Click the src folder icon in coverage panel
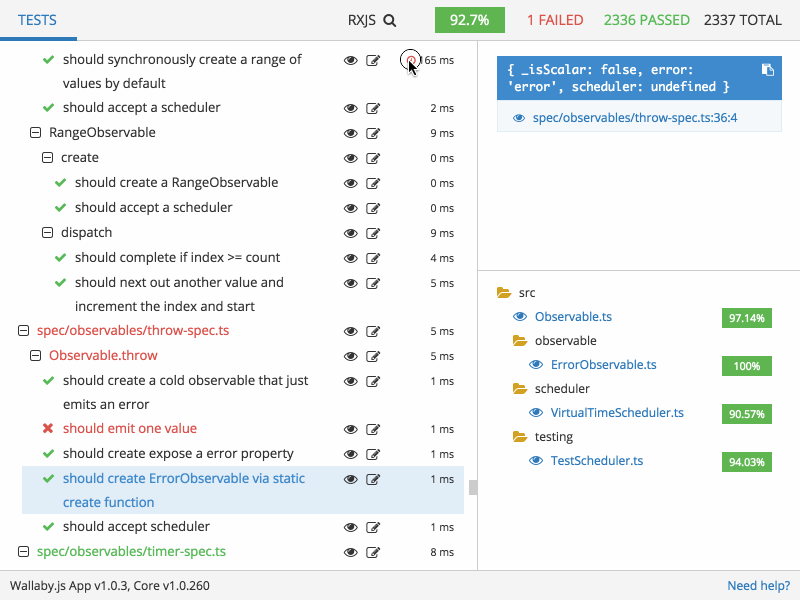800x600 pixels. click(505, 292)
